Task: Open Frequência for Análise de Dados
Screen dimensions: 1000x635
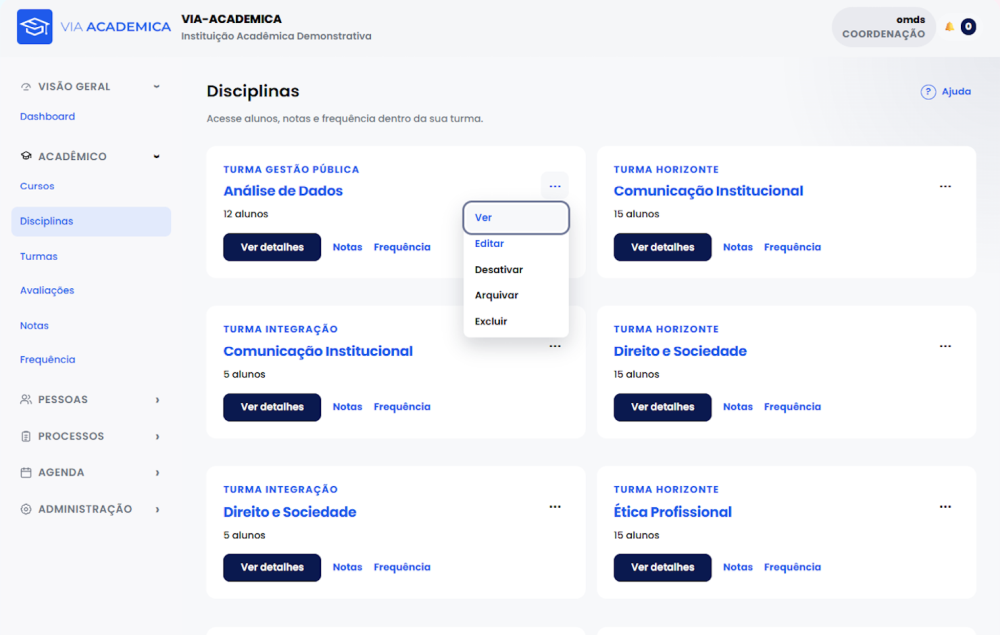Action: click(x=402, y=247)
